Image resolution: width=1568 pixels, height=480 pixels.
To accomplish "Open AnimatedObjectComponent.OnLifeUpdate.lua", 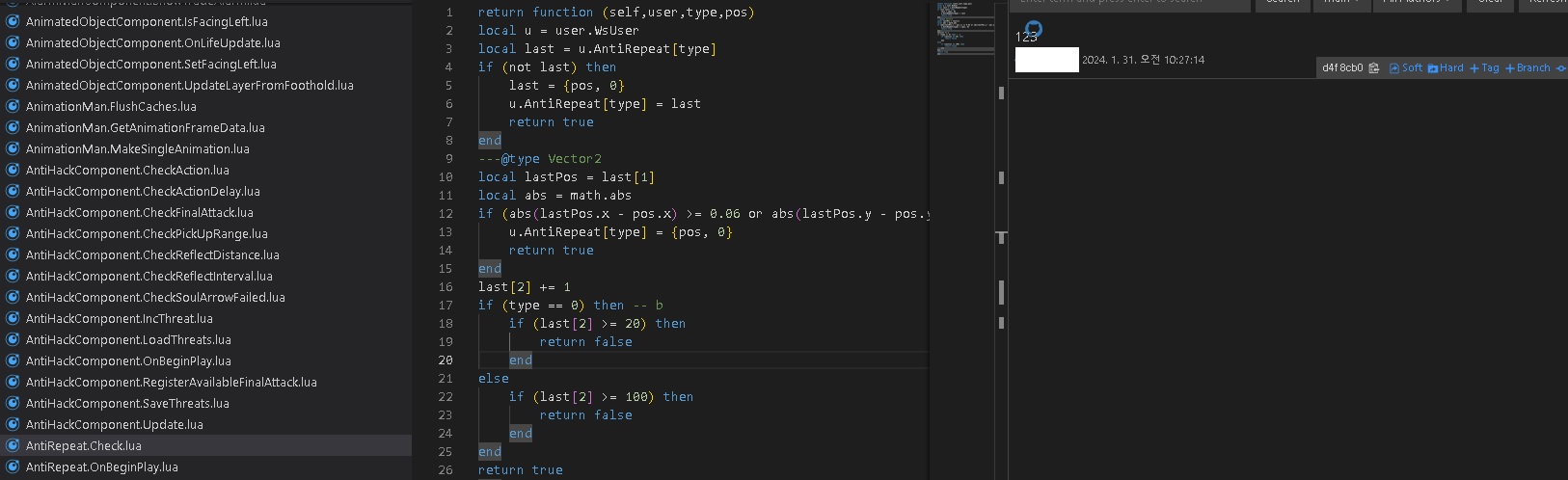I will 152,43.
